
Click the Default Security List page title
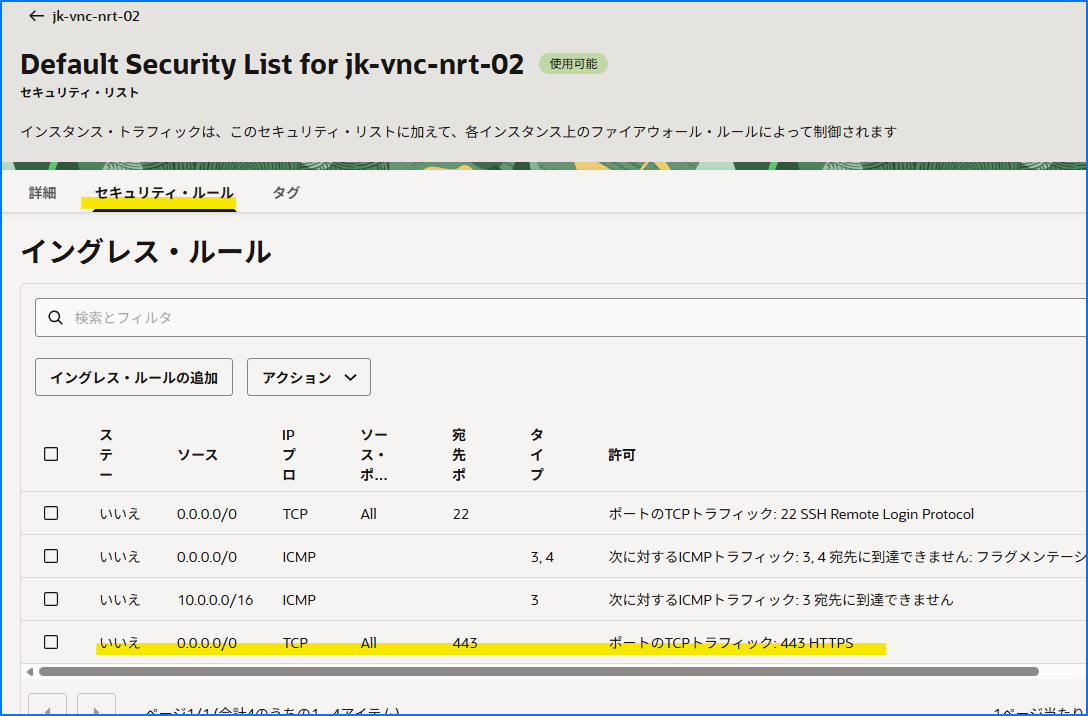[272, 65]
